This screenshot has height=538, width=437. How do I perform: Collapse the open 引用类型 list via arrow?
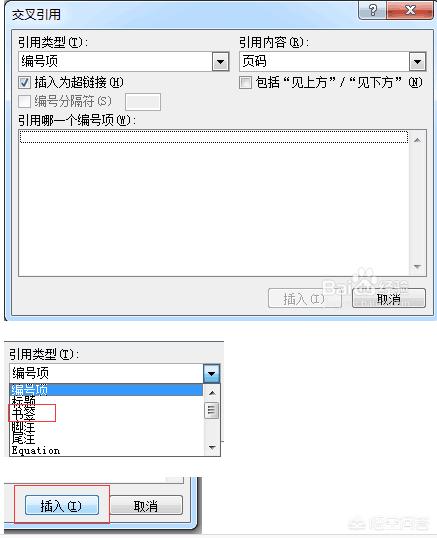click(211, 373)
